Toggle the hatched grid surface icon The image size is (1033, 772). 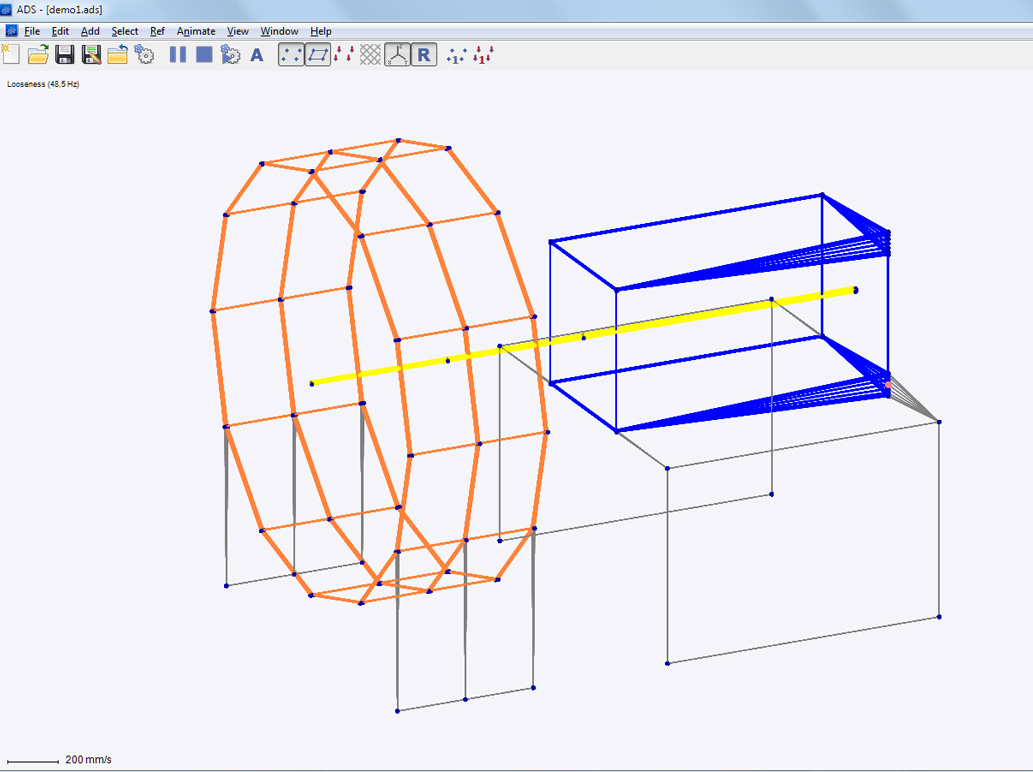tap(371, 55)
